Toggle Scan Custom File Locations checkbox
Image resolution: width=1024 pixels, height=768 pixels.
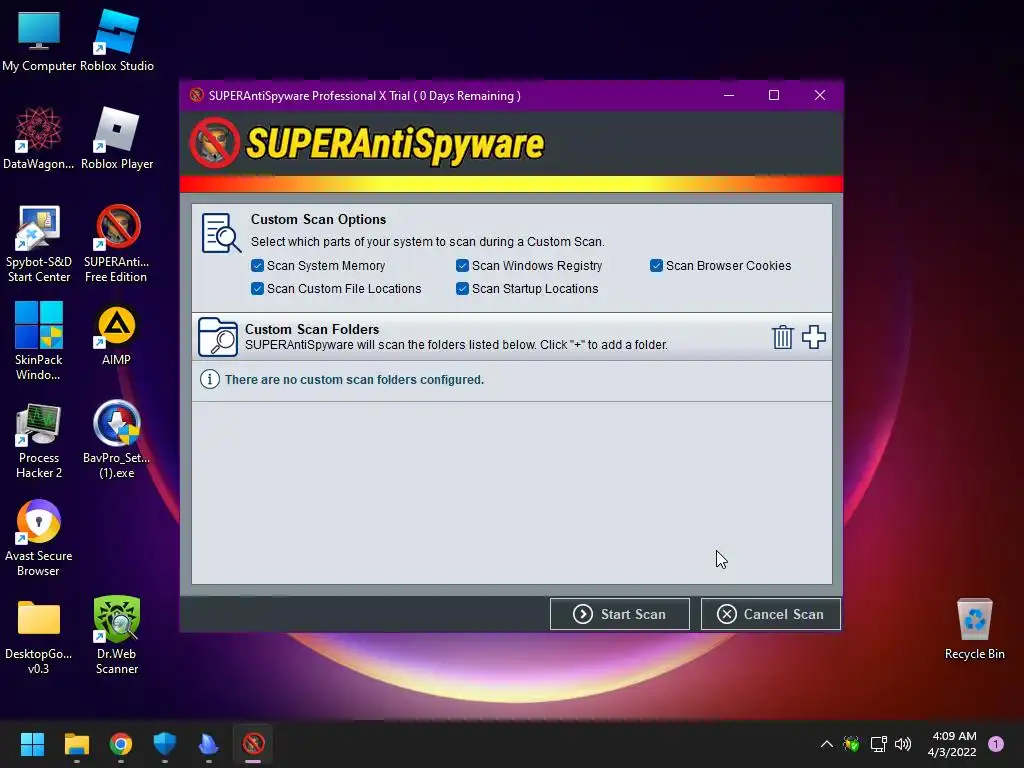pos(257,288)
